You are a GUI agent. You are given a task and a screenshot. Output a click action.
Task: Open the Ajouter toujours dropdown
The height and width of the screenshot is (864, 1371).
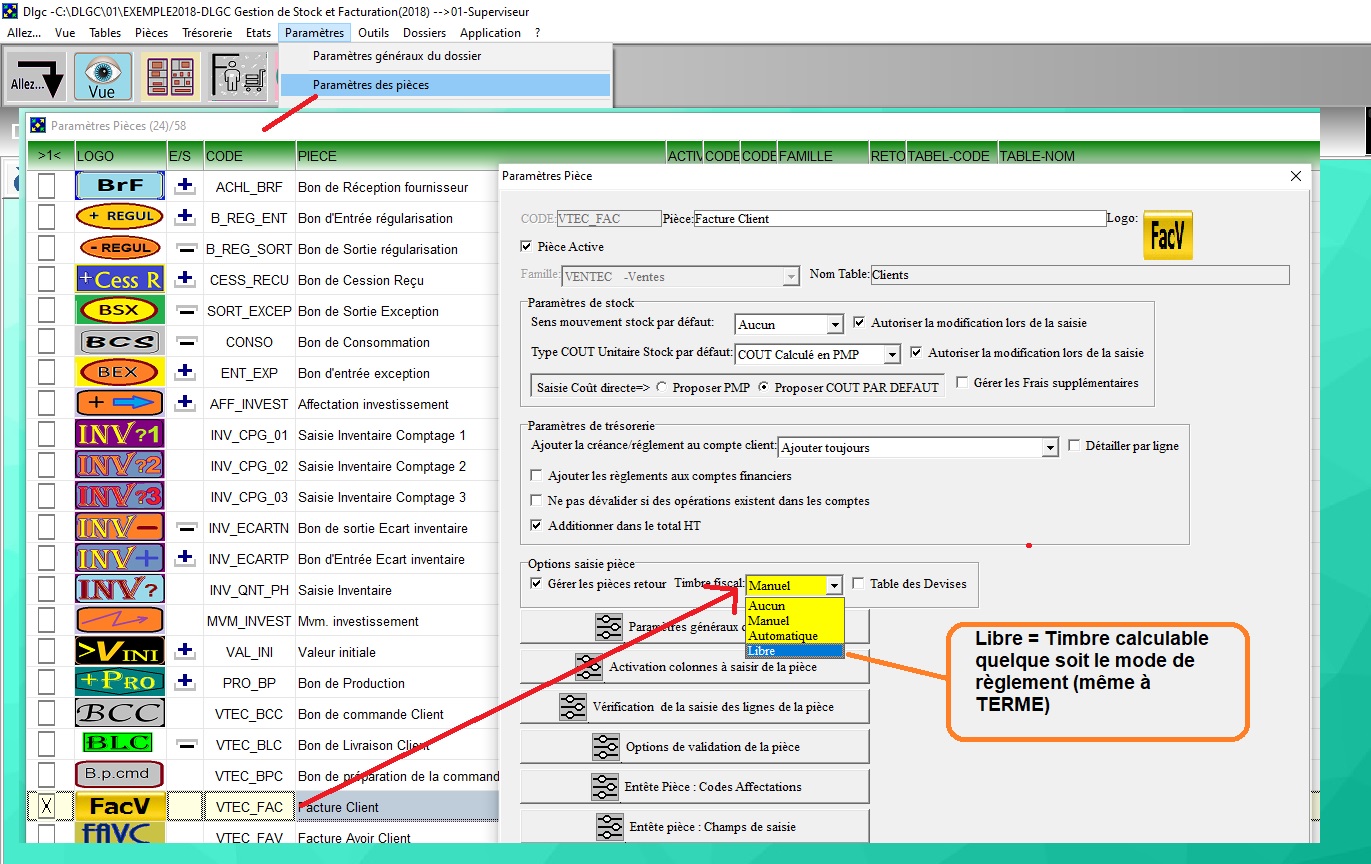point(1049,448)
